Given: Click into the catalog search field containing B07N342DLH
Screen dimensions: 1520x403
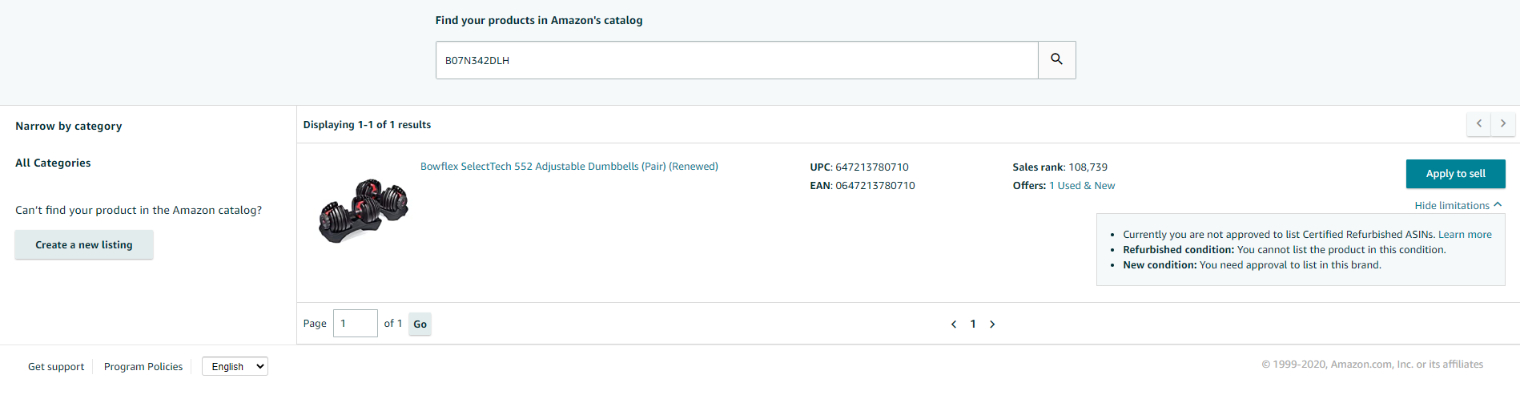Looking at the screenshot, I should [737, 60].
